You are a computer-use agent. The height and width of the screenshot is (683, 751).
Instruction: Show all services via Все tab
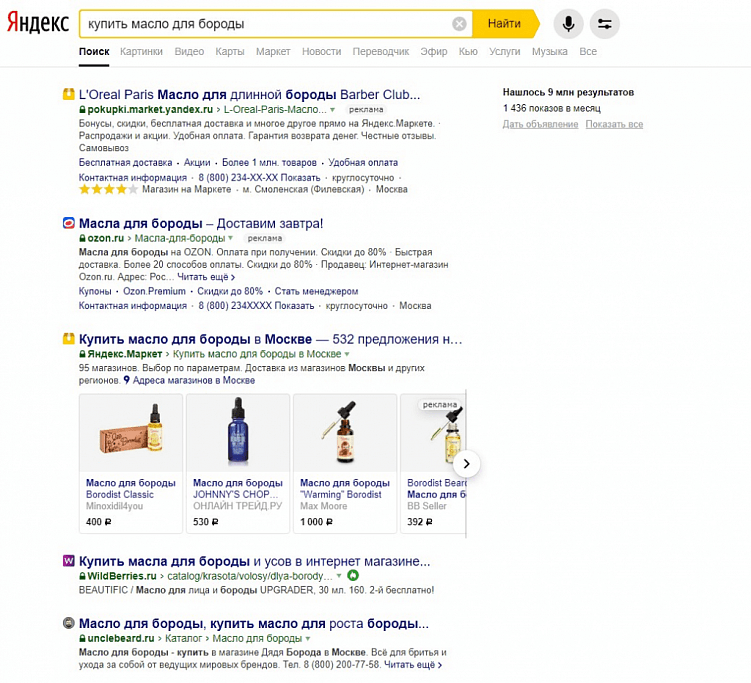tap(588, 51)
